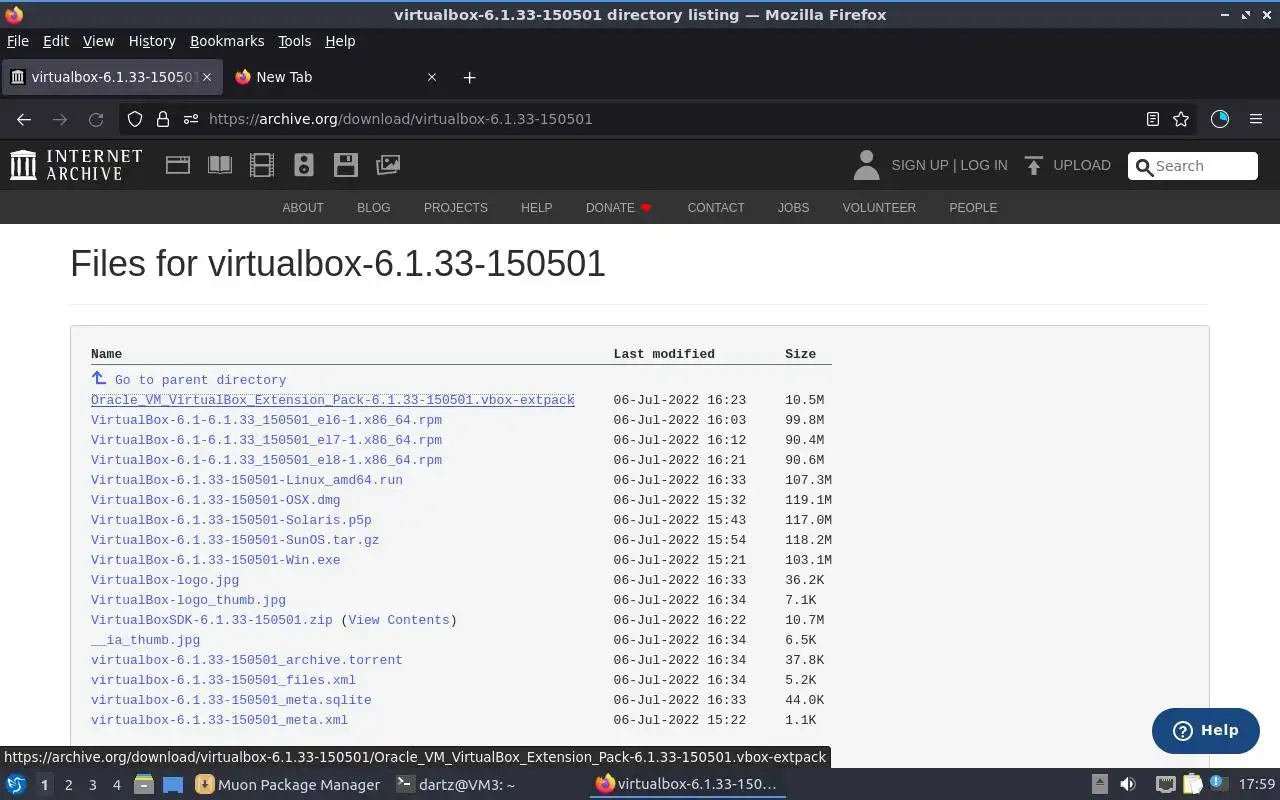1280x800 pixels.
Task: Open the History menu
Action: click(152, 41)
